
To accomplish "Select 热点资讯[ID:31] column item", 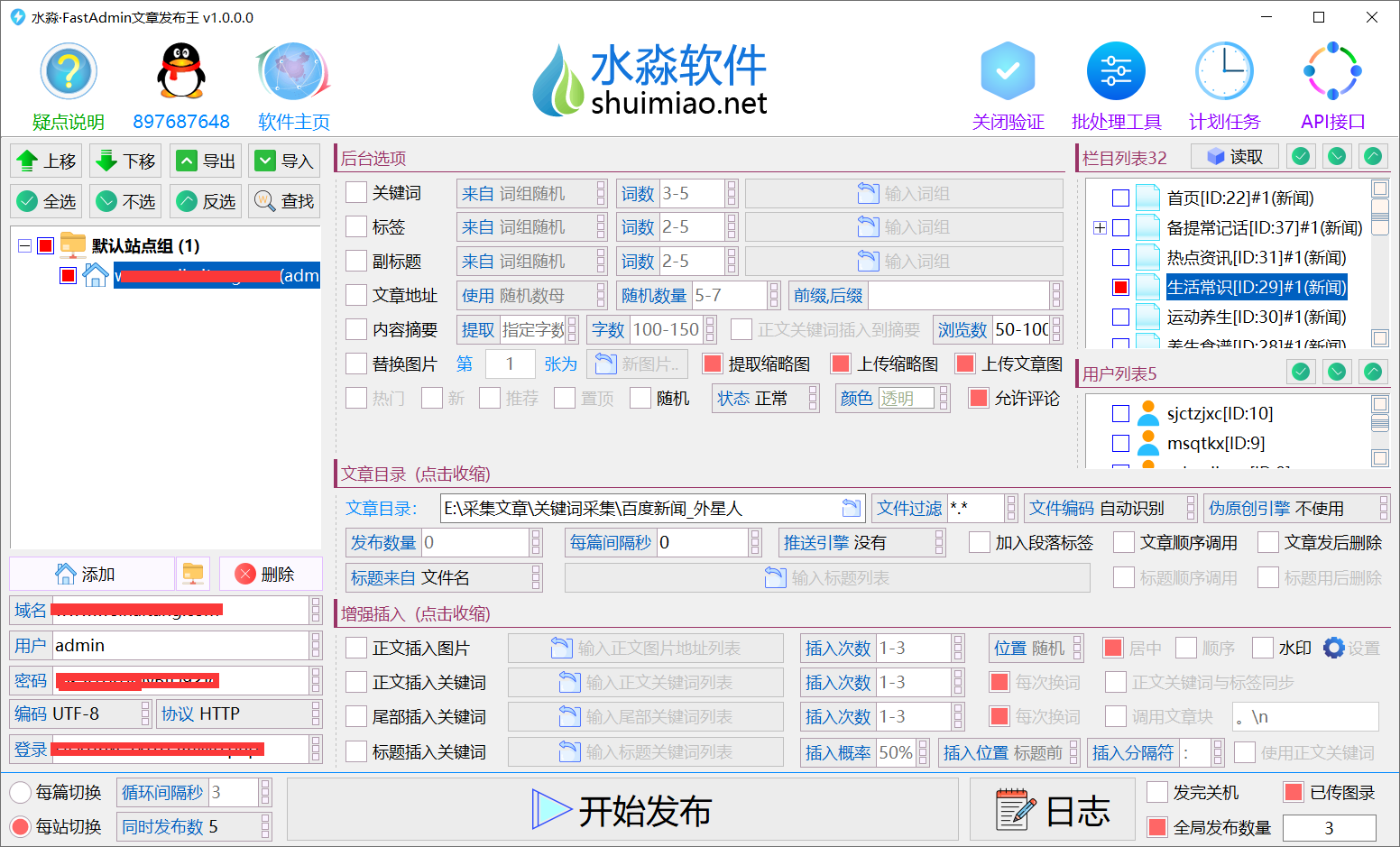I will pos(1256,257).
